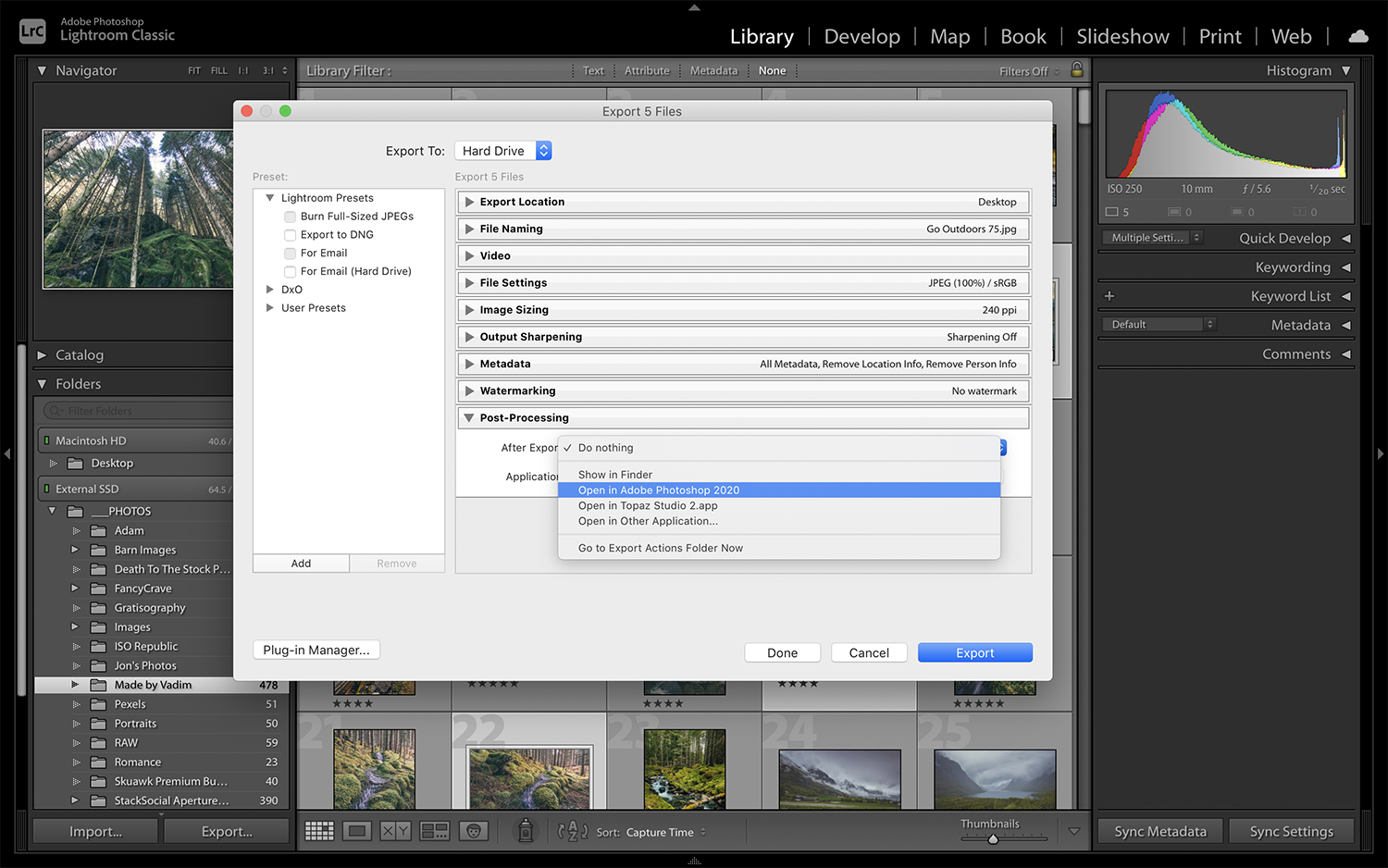Click the External SSD volume status icon
Screen dimensions: 1388x868
(47, 489)
